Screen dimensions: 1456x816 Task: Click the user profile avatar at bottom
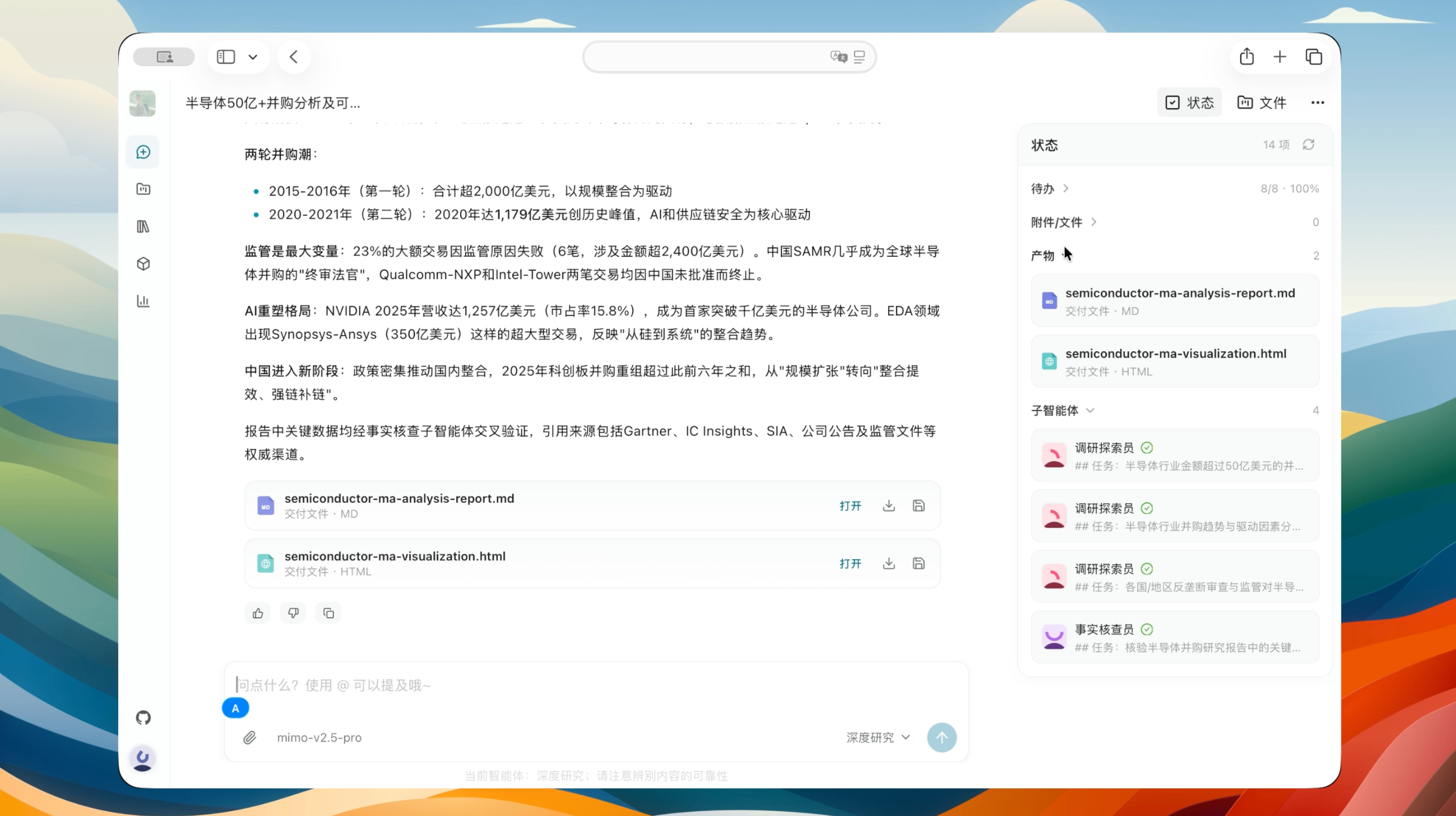[143, 758]
